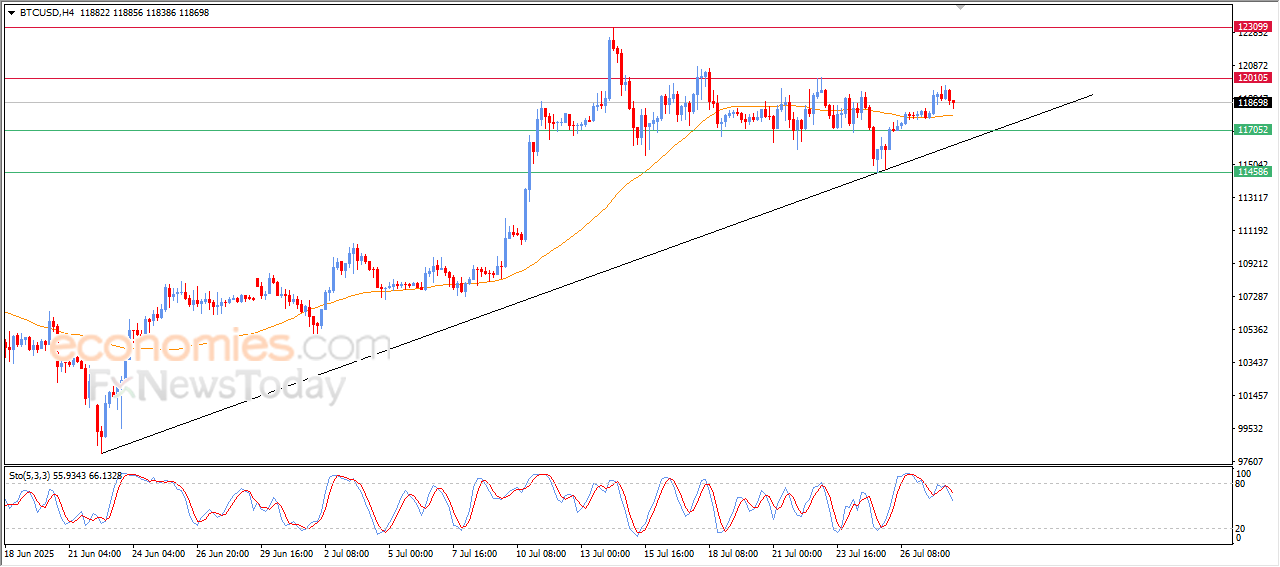This screenshot has width=1280, height=567.
Task: Click the 21 Jun 04:00 time label
Action: click(96, 552)
